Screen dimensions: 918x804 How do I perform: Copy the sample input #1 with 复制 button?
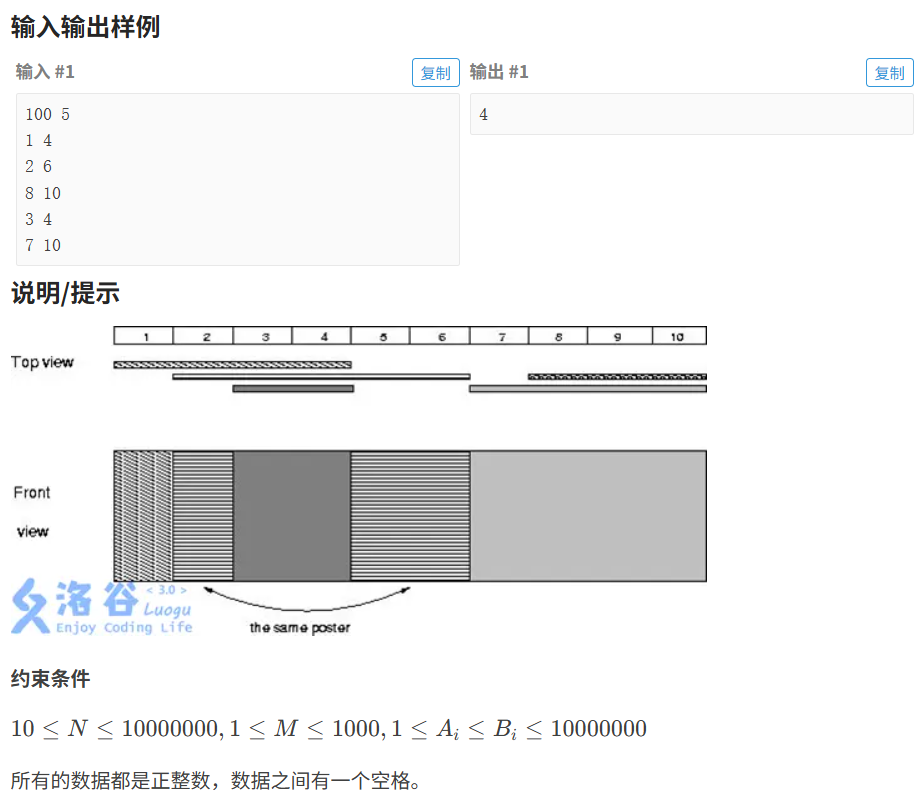coord(436,73)
